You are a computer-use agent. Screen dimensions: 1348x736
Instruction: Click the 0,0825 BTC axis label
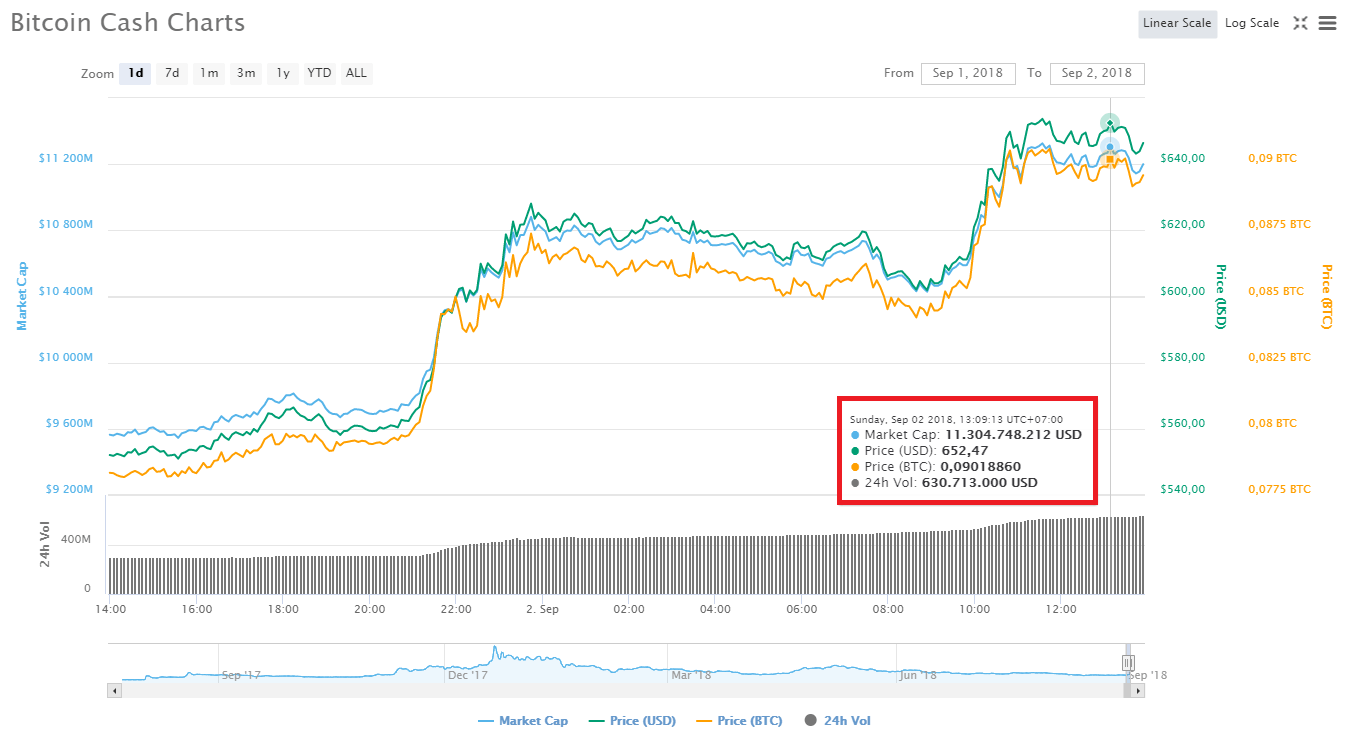1279,357
